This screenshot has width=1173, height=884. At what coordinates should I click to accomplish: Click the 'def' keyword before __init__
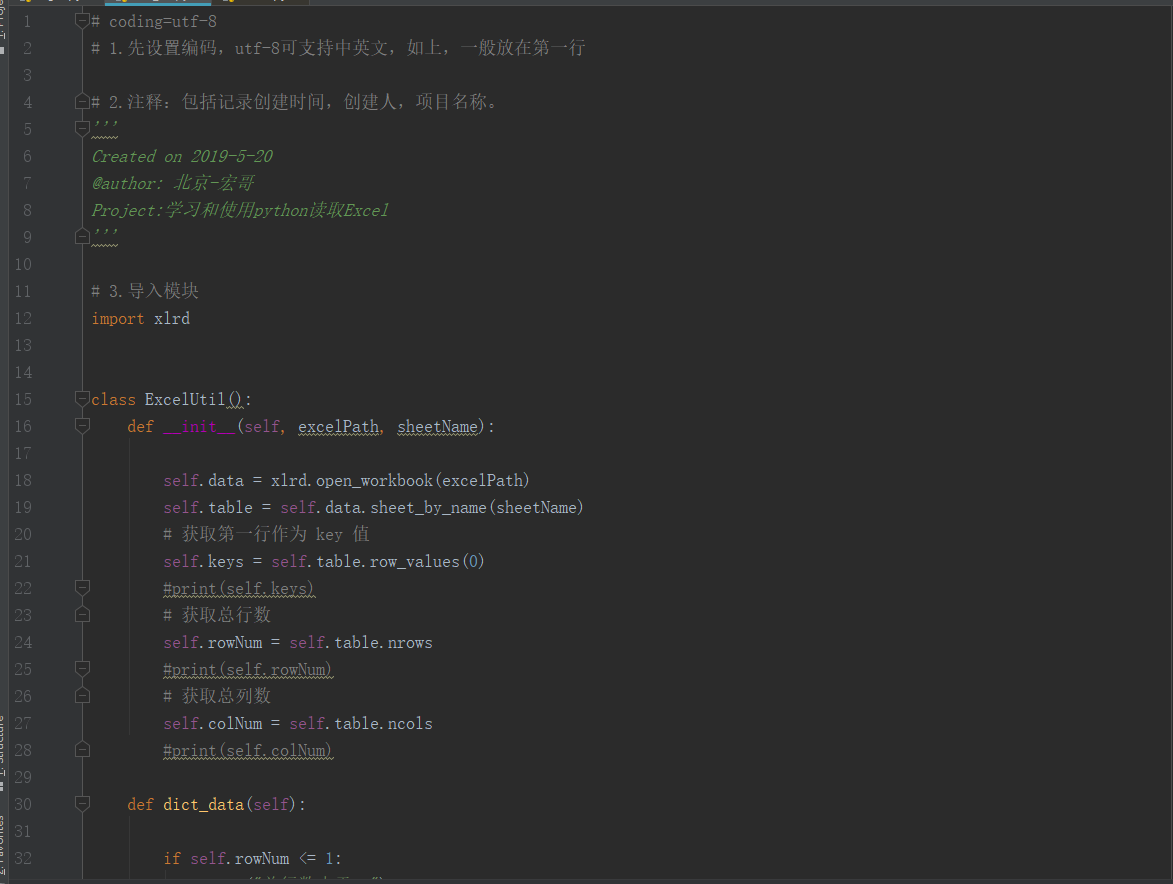click(x=141, y=426)
